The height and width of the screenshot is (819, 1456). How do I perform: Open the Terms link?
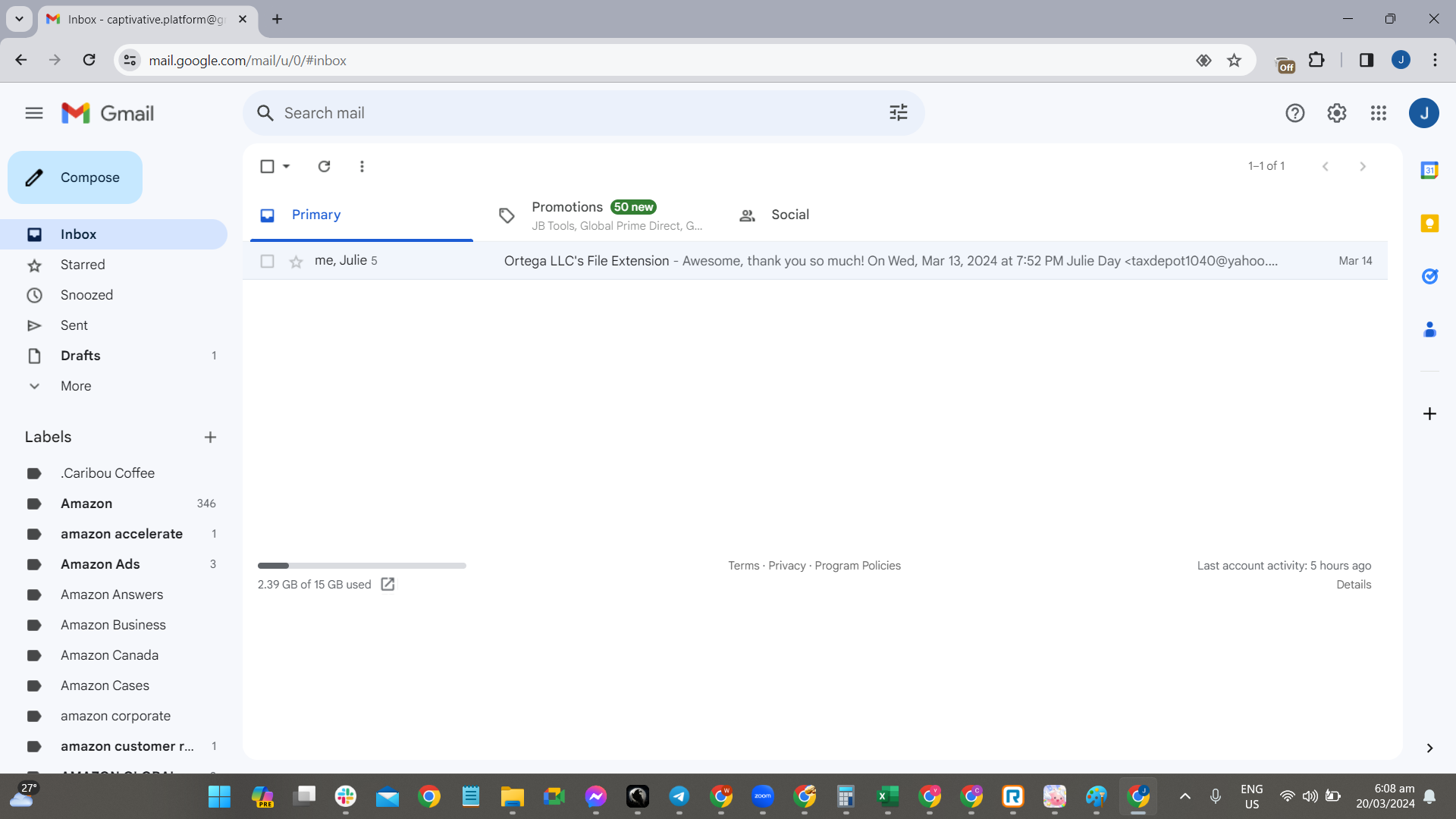tap(743, 566)
